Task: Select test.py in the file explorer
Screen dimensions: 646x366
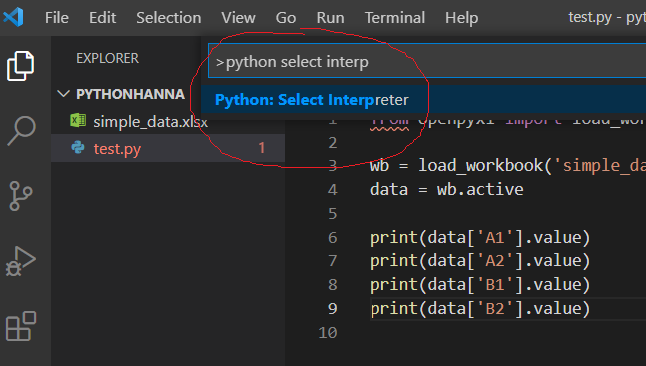Action: click(168, 148)
